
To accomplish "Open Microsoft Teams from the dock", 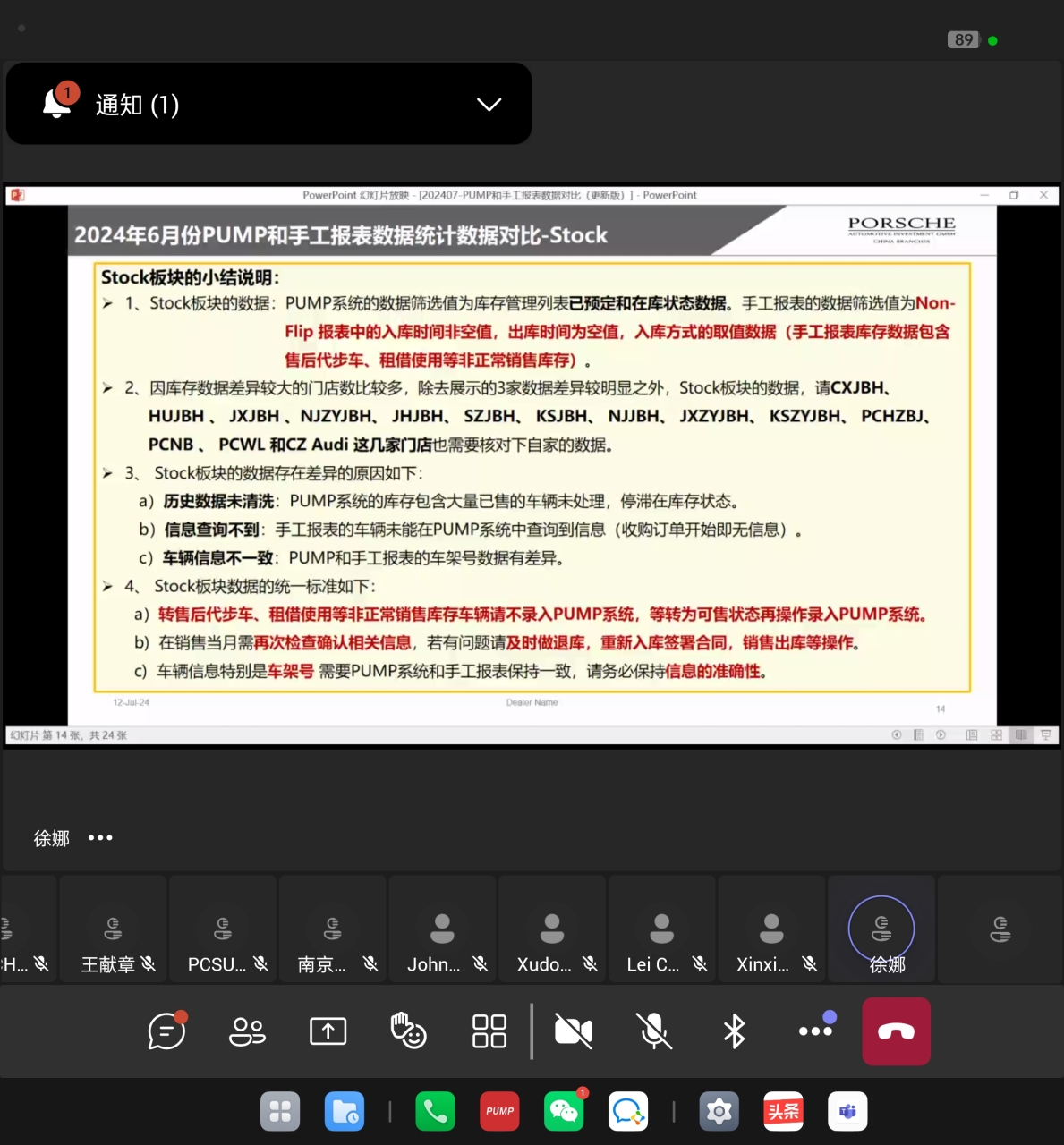I will click(847, 1112).
